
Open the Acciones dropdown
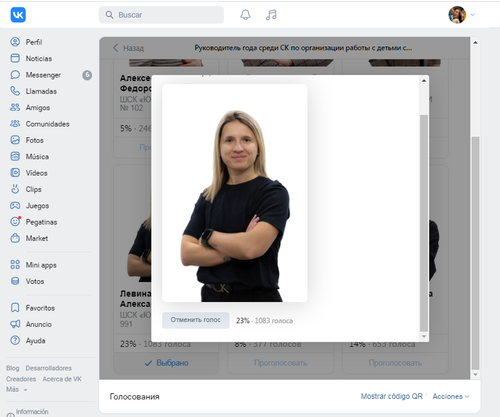pyautogui.click(x=451, y=396)
